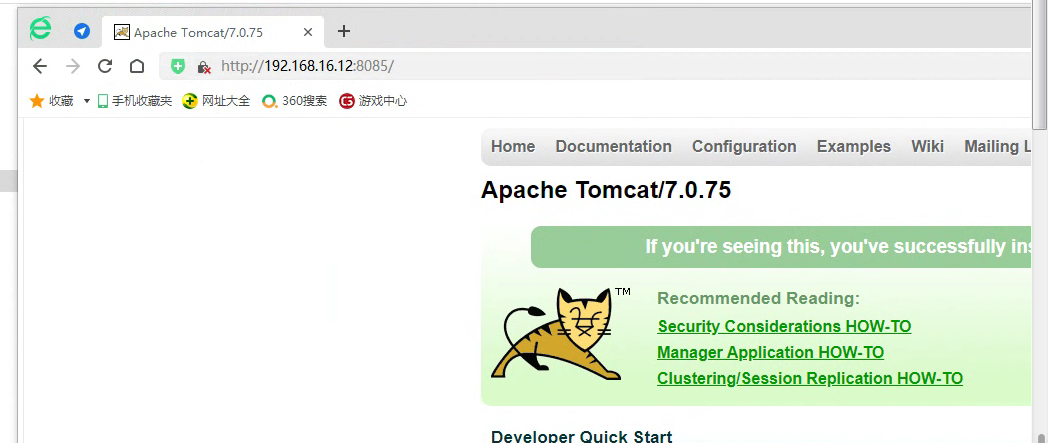Click the tab's Tomcat favicon

click(x=122, y=32)
